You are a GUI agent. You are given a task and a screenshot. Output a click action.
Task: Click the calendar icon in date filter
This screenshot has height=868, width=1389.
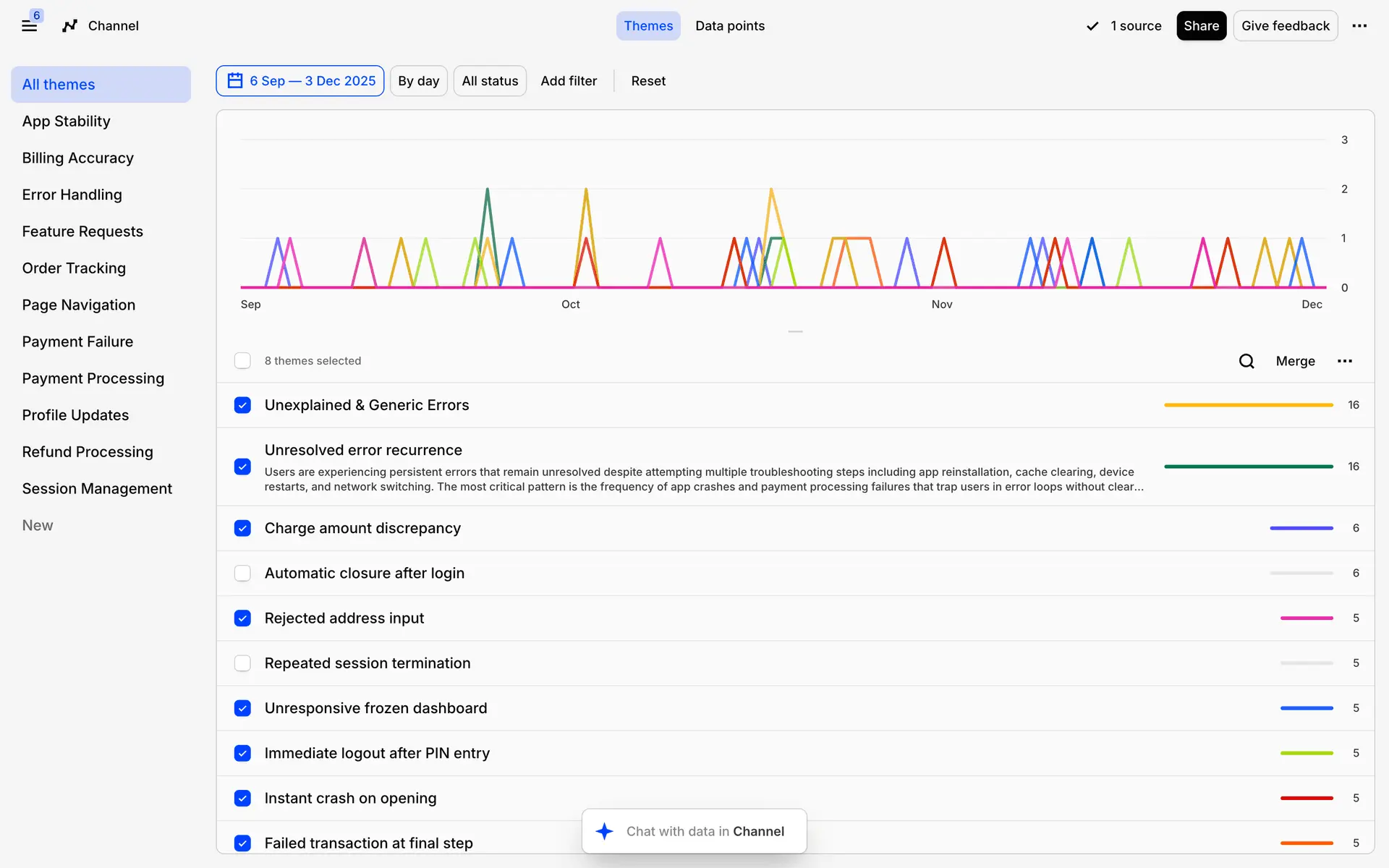[235, 80]
